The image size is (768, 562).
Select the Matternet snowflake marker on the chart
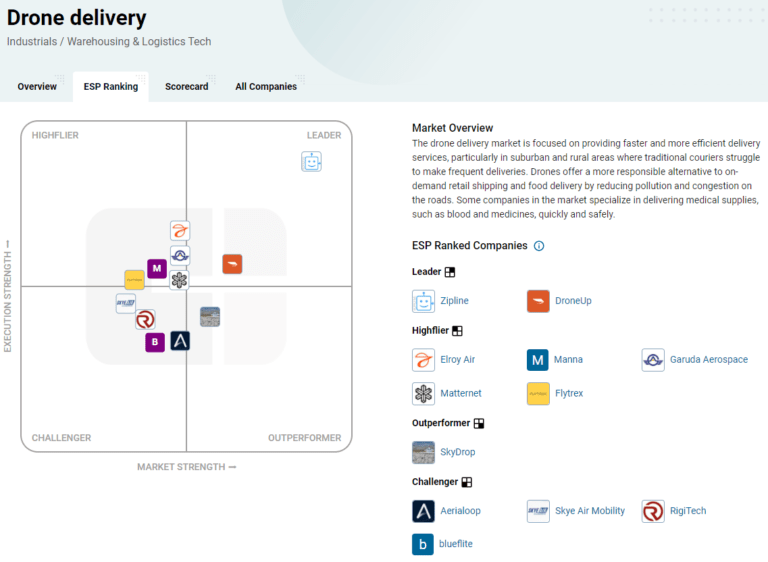(179, 280)
